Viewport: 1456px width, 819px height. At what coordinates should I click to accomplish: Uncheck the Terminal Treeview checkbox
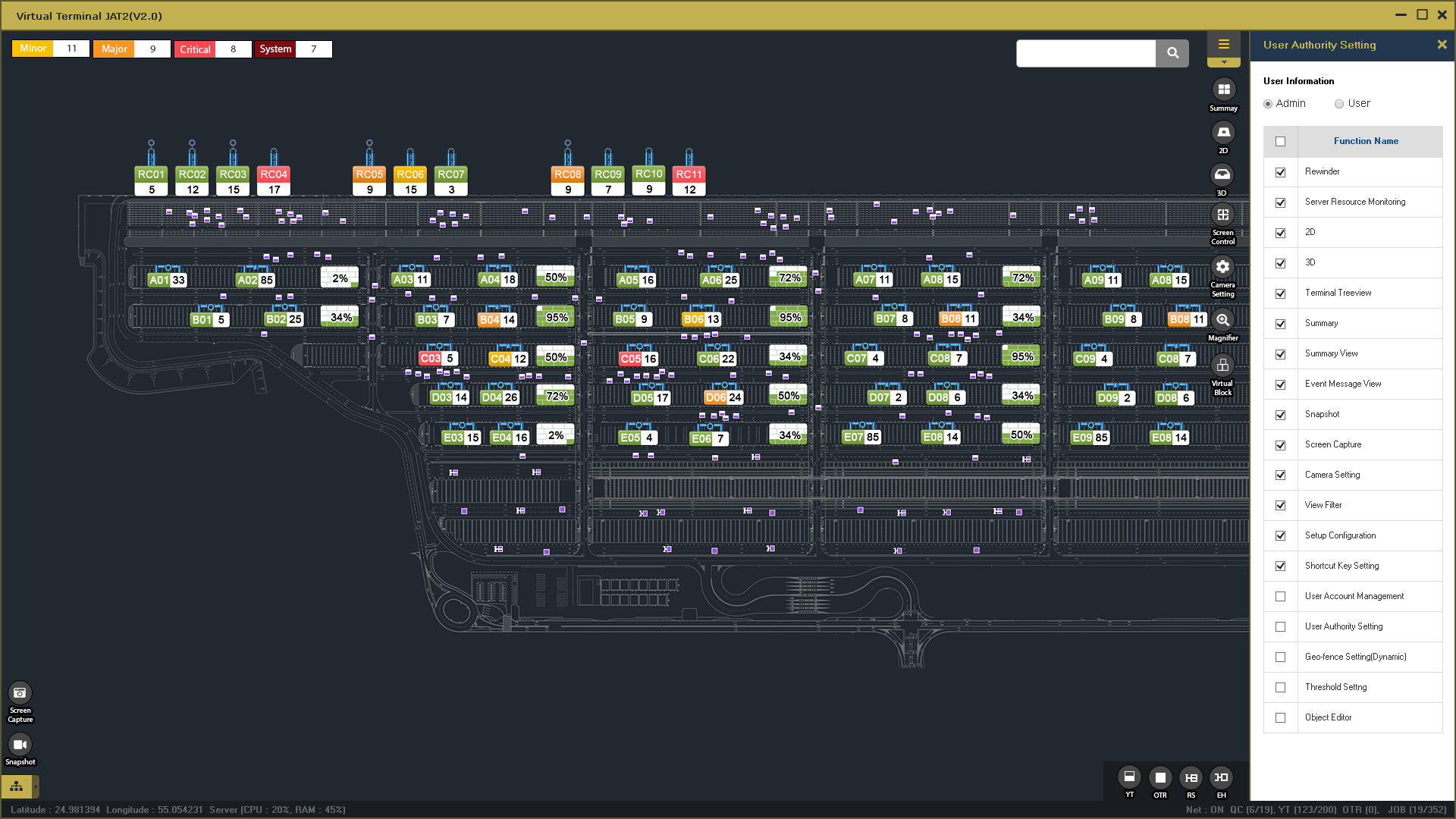pyautogui.click(x=1281, y=293)
